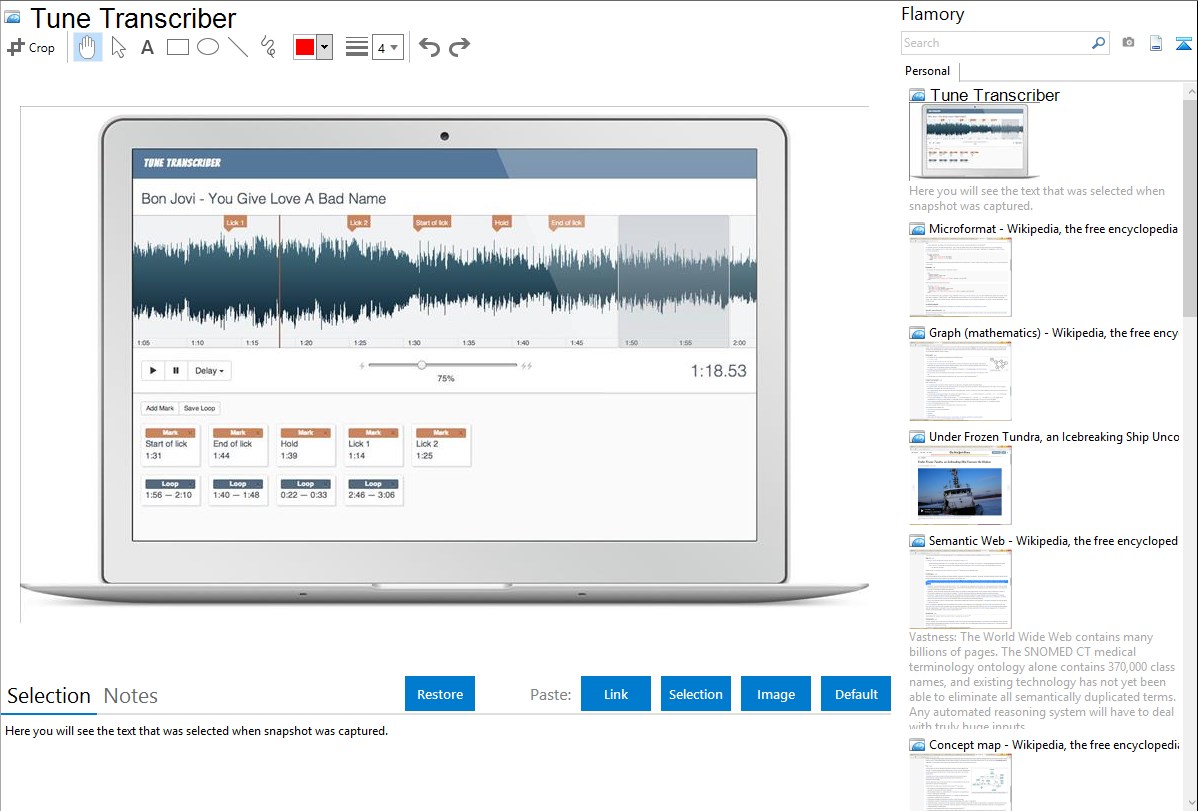Click the Under Frozen Tundra article title
1198x811 pixels.
click(1054, 436)
